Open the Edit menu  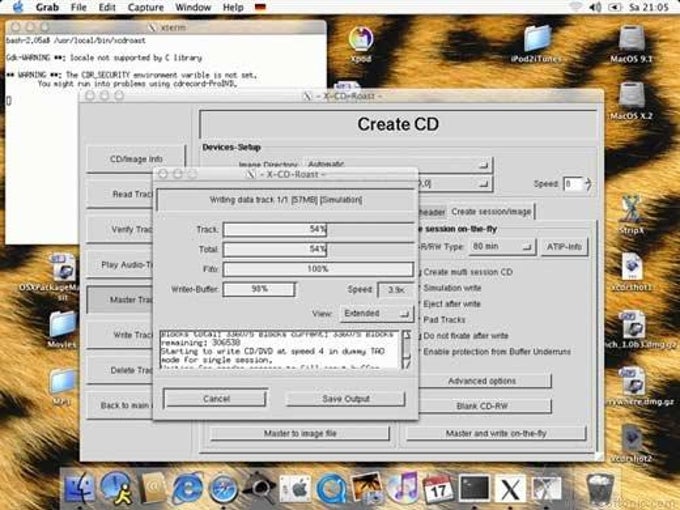pos(107,7)
